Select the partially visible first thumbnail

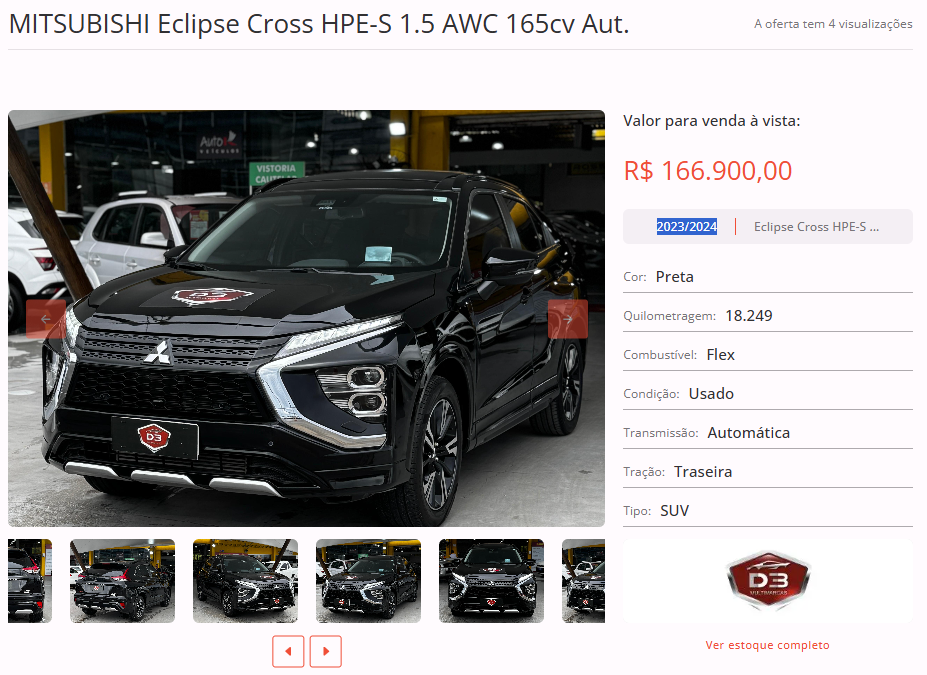pyautogui.click(x=30, y=581)
